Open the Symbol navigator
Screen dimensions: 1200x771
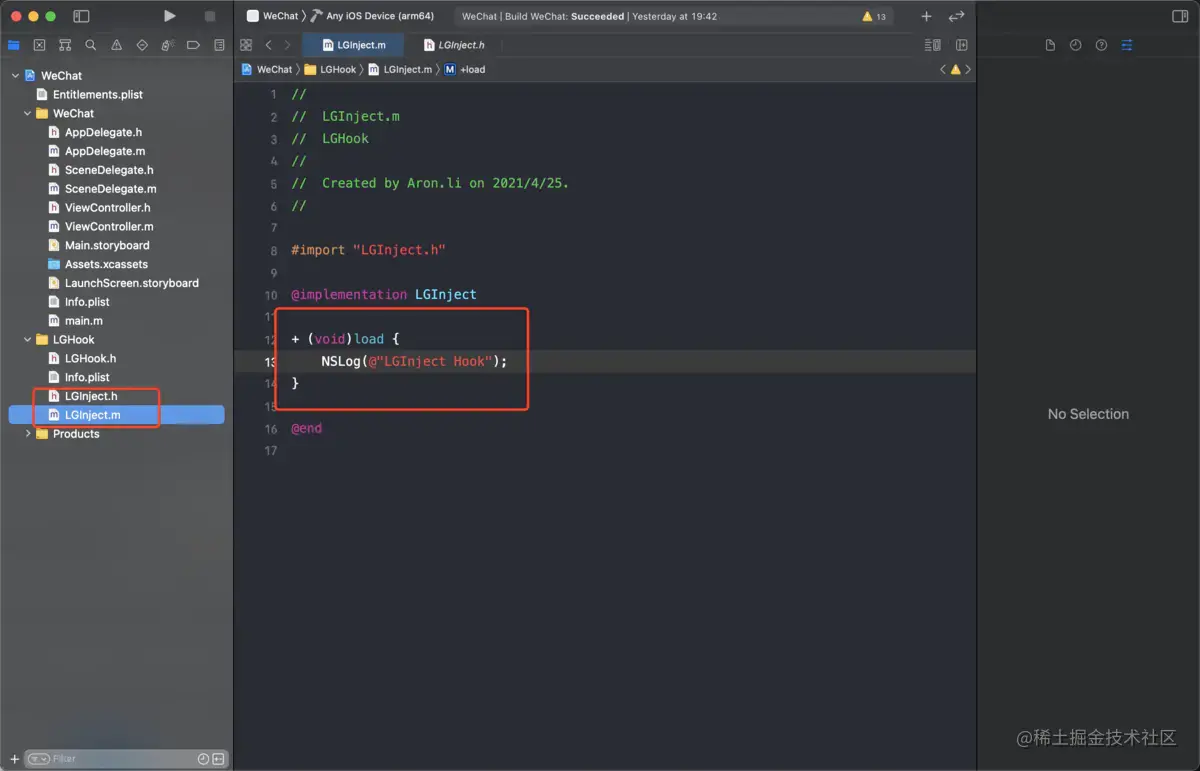[x=65, y=45]
